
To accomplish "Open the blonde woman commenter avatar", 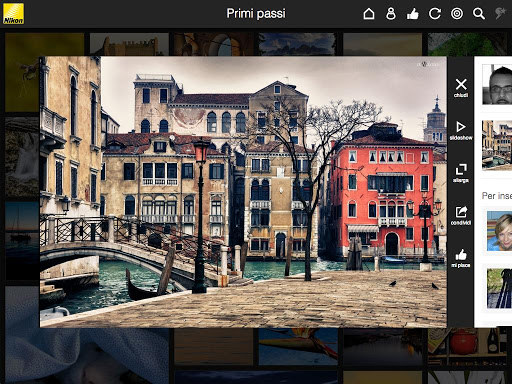I will click(x=499, y=231).
